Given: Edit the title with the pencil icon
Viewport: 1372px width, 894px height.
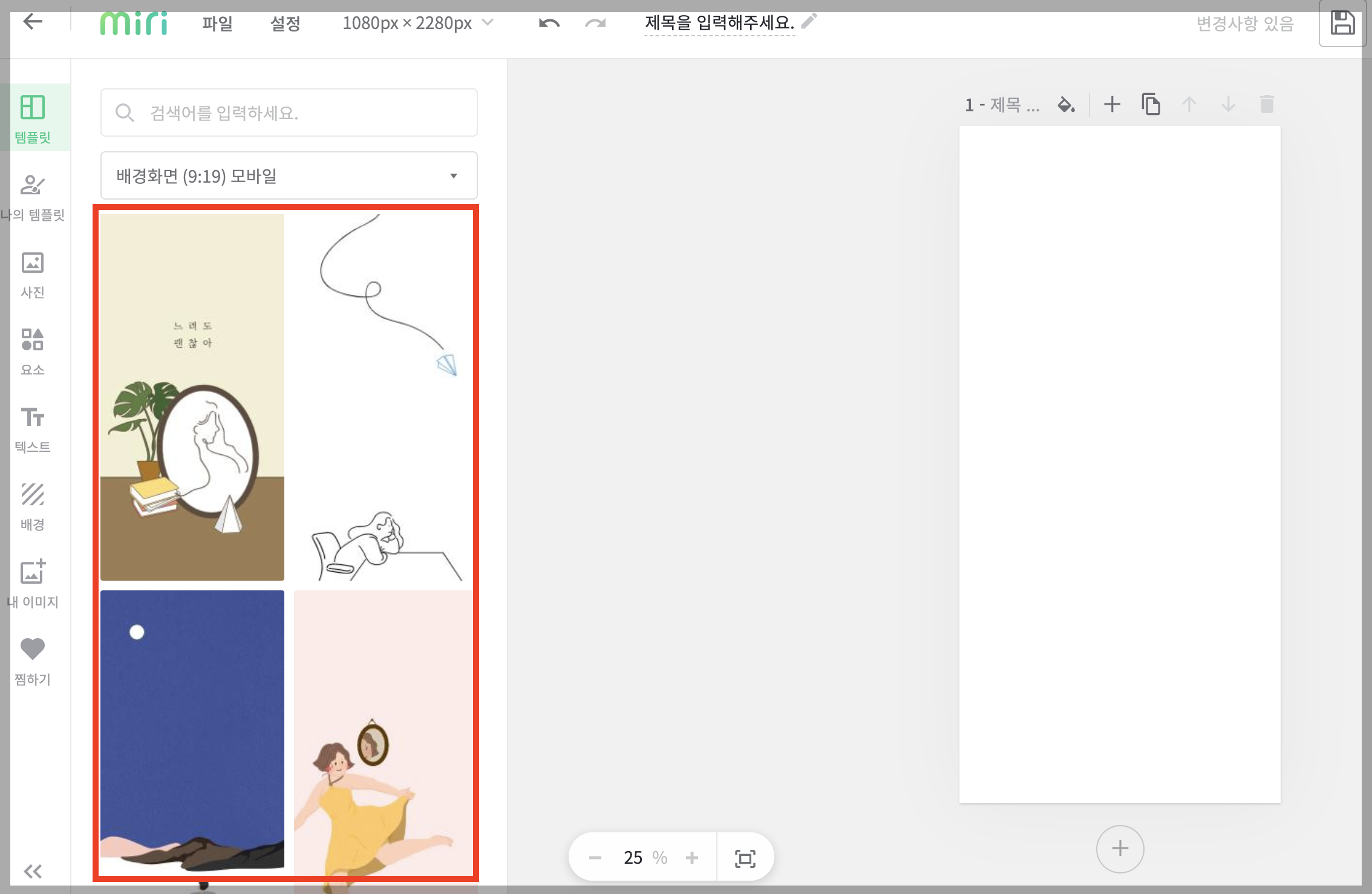Looking at the screenshot, I should pyautogui.click(x=809, y=21).
